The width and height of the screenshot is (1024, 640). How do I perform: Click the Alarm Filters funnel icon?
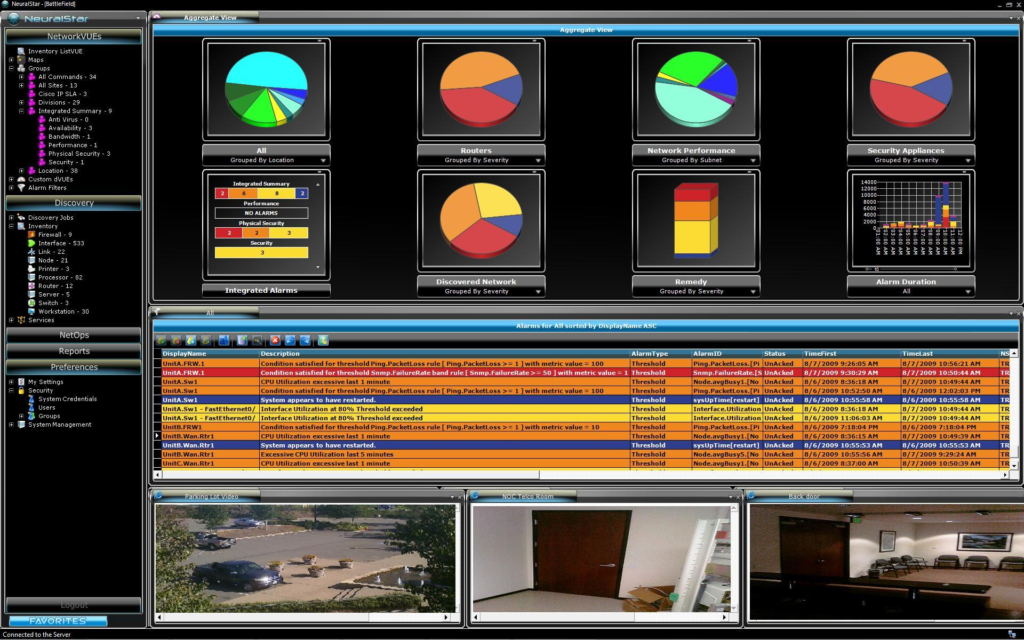(21, 187)
